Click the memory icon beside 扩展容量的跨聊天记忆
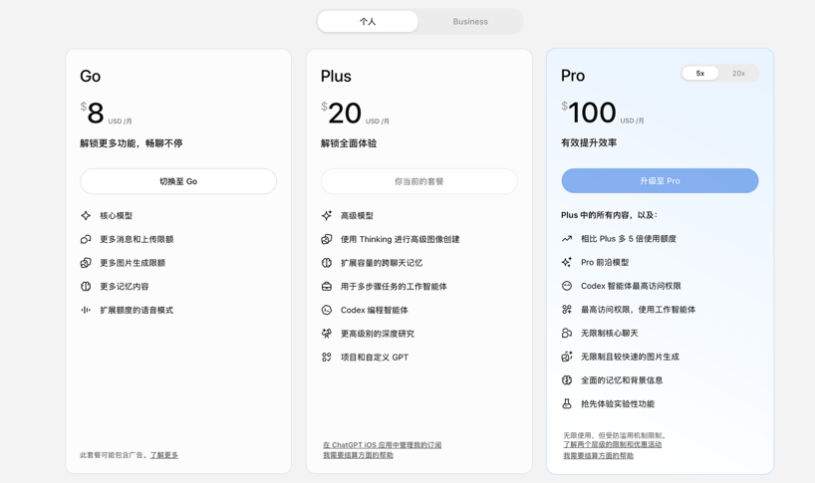This screenshot has height=483, width=815. [x=326, y=263]
